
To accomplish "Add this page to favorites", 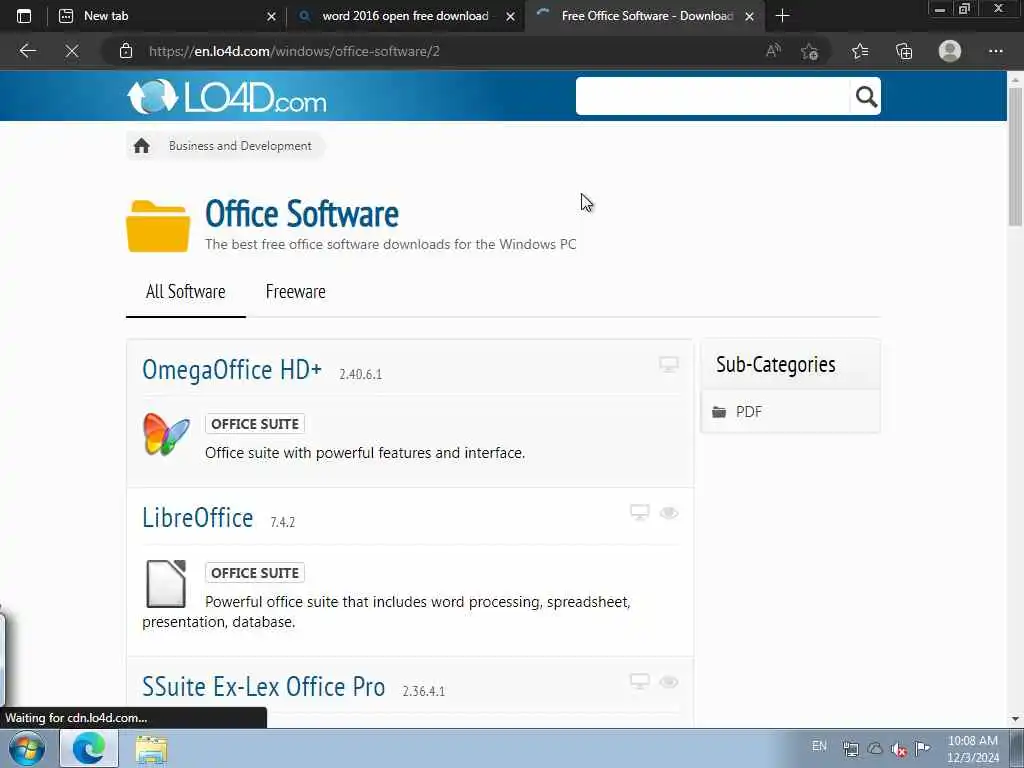I will click(x=810, y=51).
